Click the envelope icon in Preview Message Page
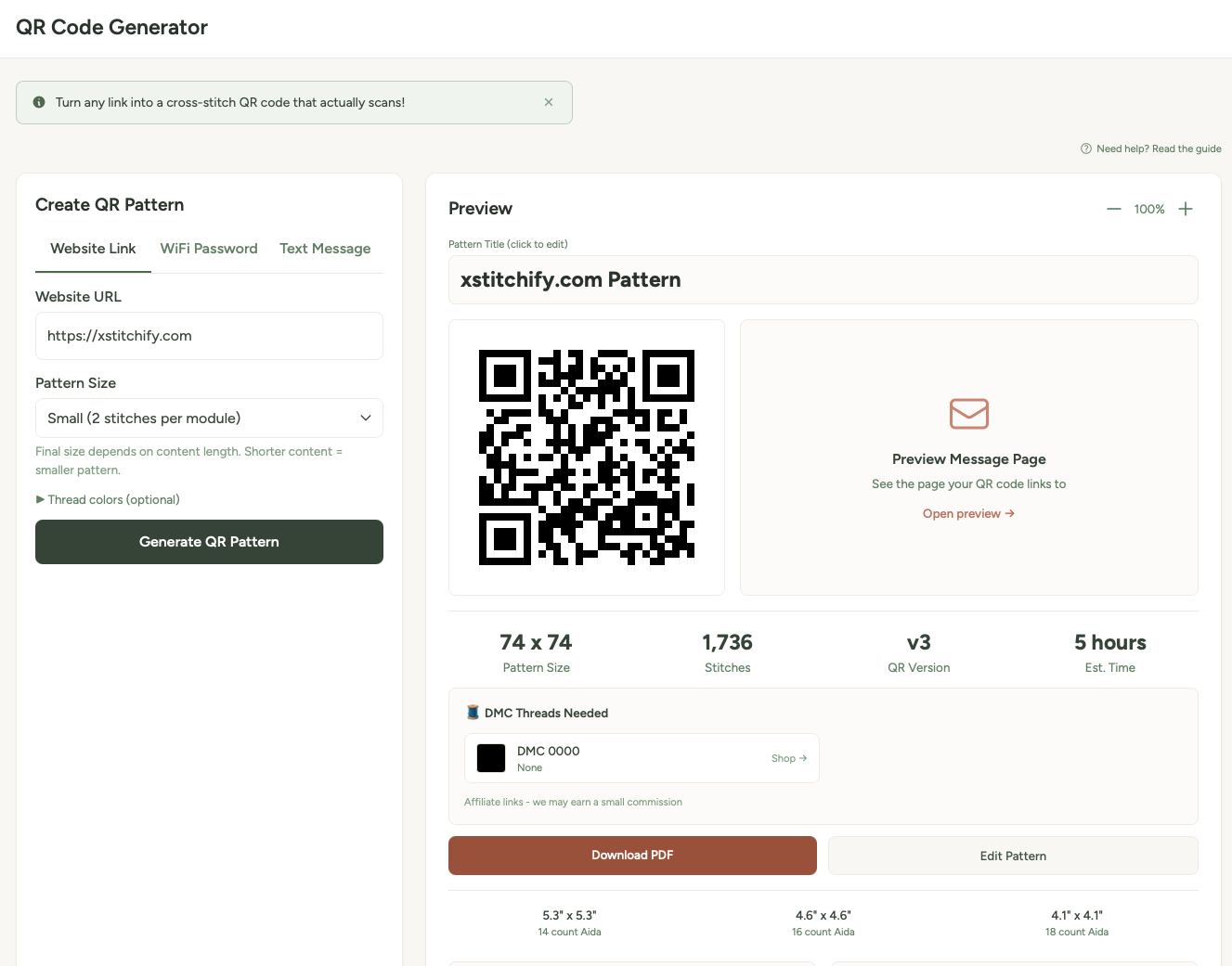 pos(968,414)
